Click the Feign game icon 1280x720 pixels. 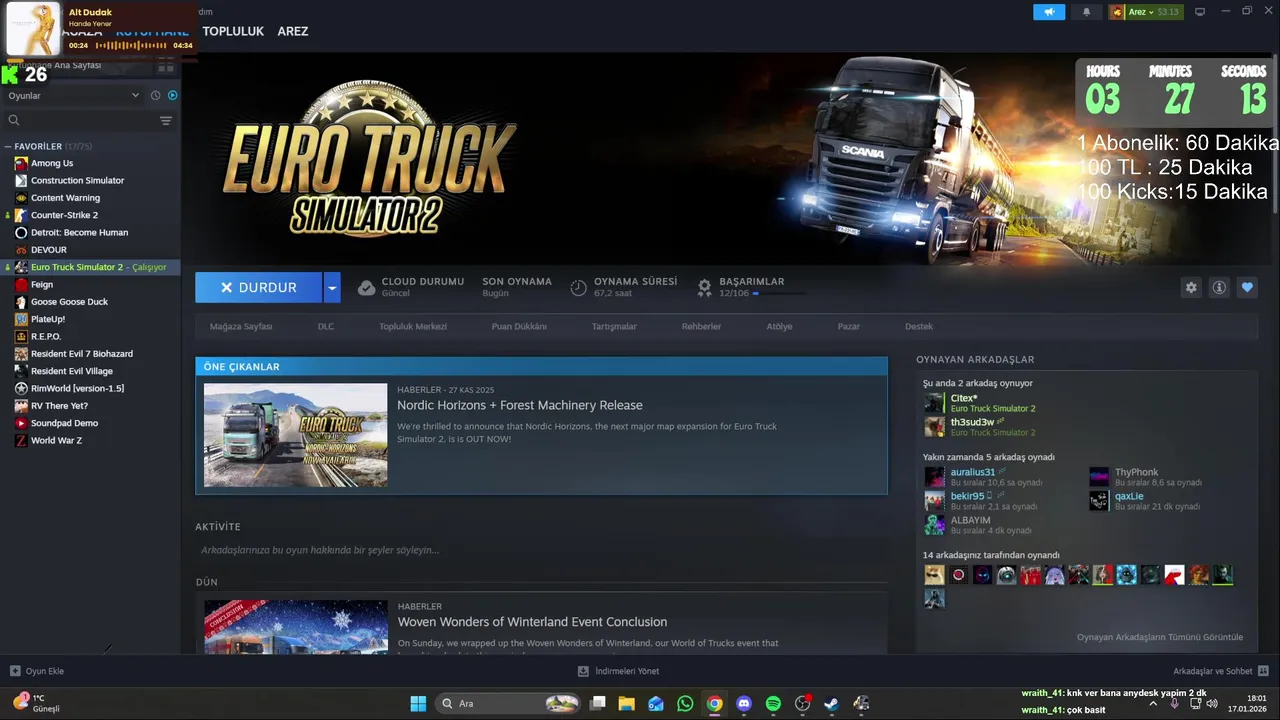coord(21,284)
